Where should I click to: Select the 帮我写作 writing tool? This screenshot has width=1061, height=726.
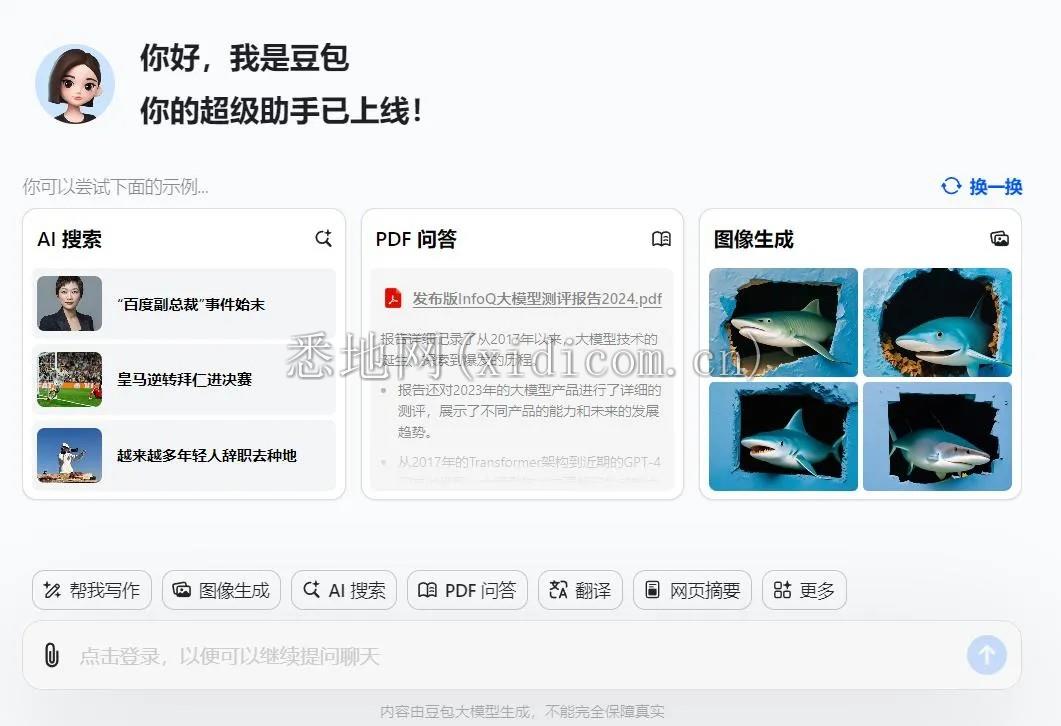coord(91,590)
